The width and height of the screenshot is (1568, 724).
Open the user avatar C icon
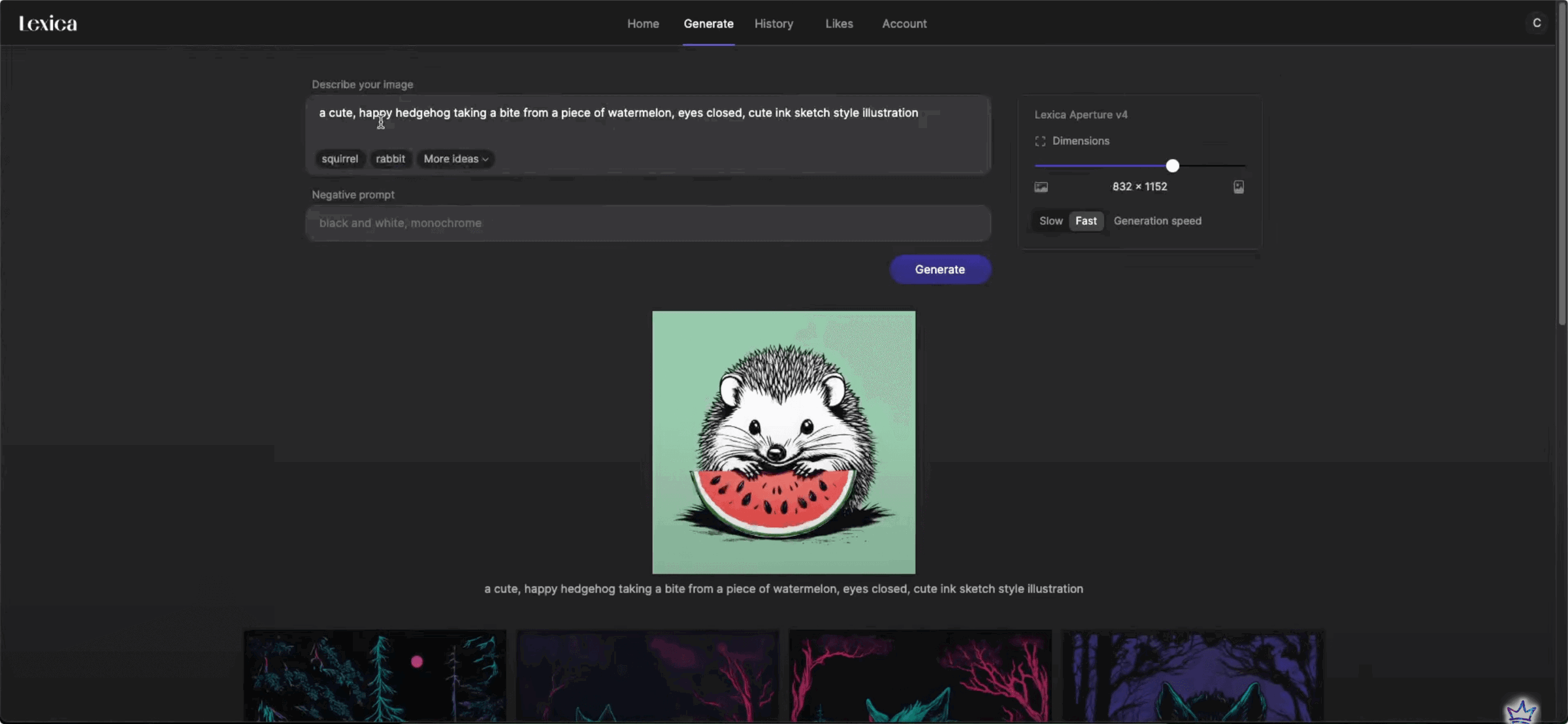click(x=1537, y=23)
